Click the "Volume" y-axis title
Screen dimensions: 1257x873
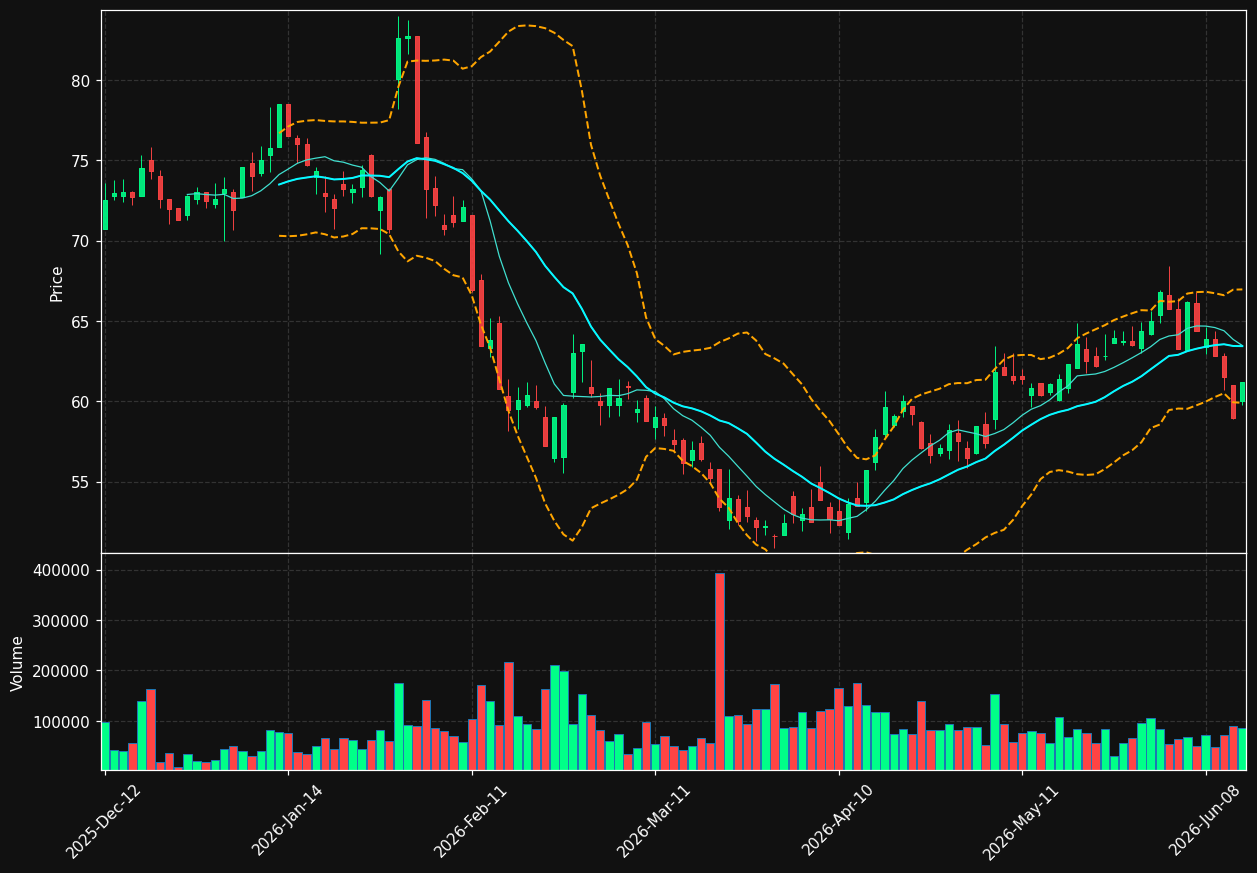(x=18, y=663)
